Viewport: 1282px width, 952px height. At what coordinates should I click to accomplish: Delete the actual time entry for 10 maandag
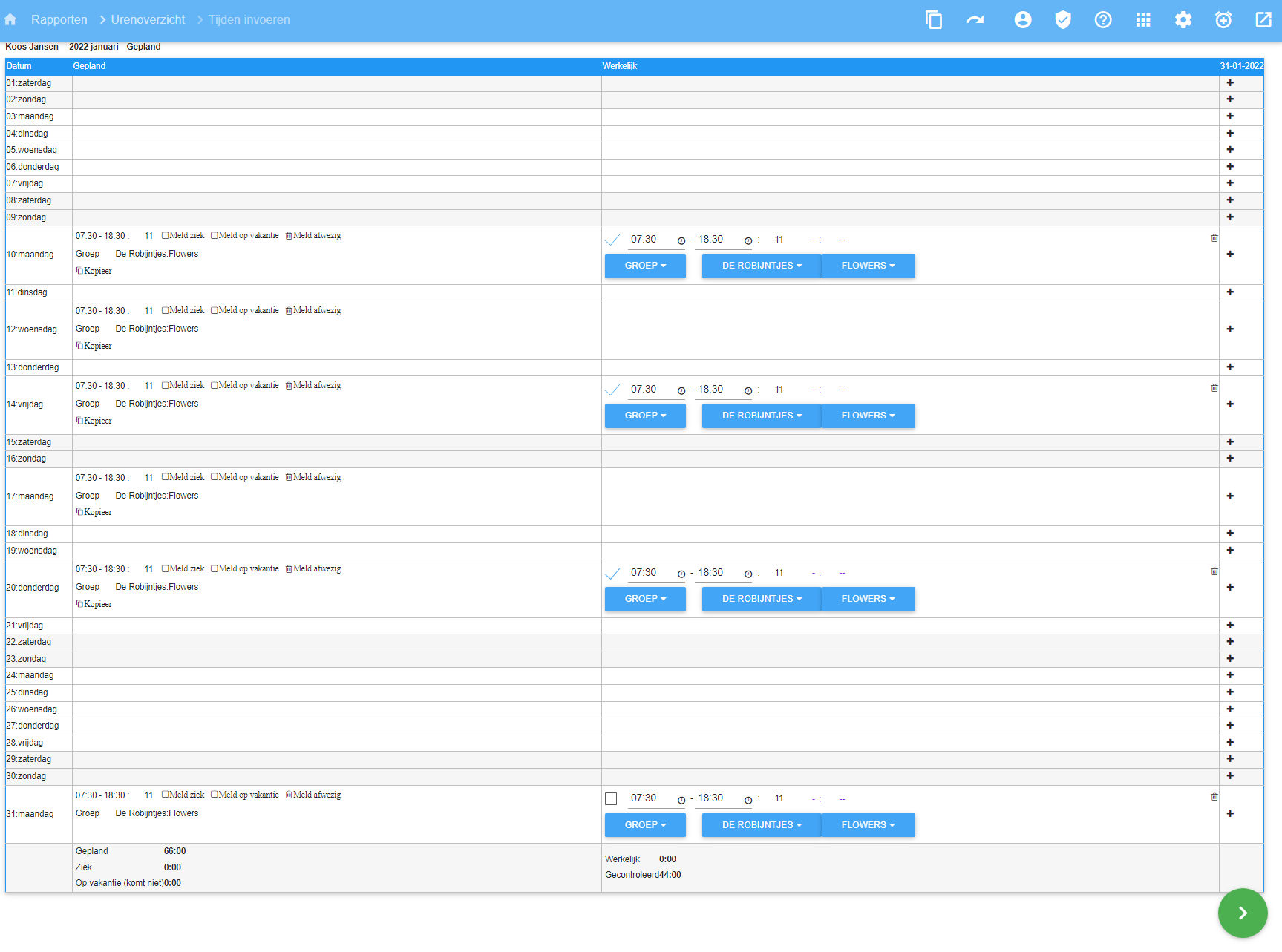coord(1214,238)
